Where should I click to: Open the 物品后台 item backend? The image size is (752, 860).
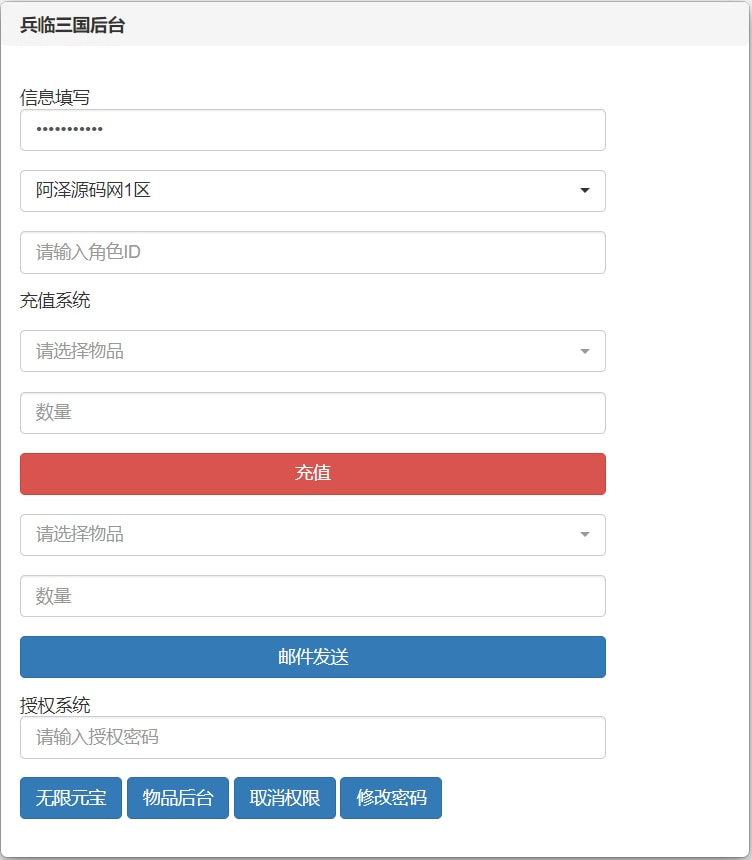pyautogui.click(x=177, y=798)
